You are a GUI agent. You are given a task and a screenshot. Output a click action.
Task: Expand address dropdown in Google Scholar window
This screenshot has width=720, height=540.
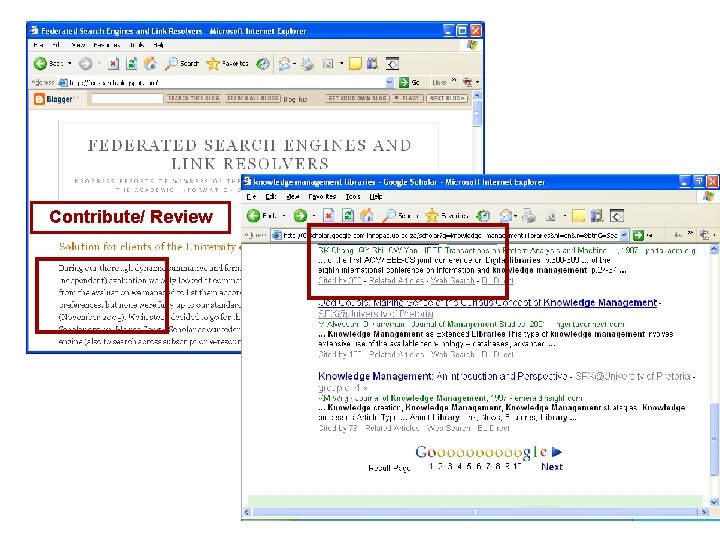[624, 235]
